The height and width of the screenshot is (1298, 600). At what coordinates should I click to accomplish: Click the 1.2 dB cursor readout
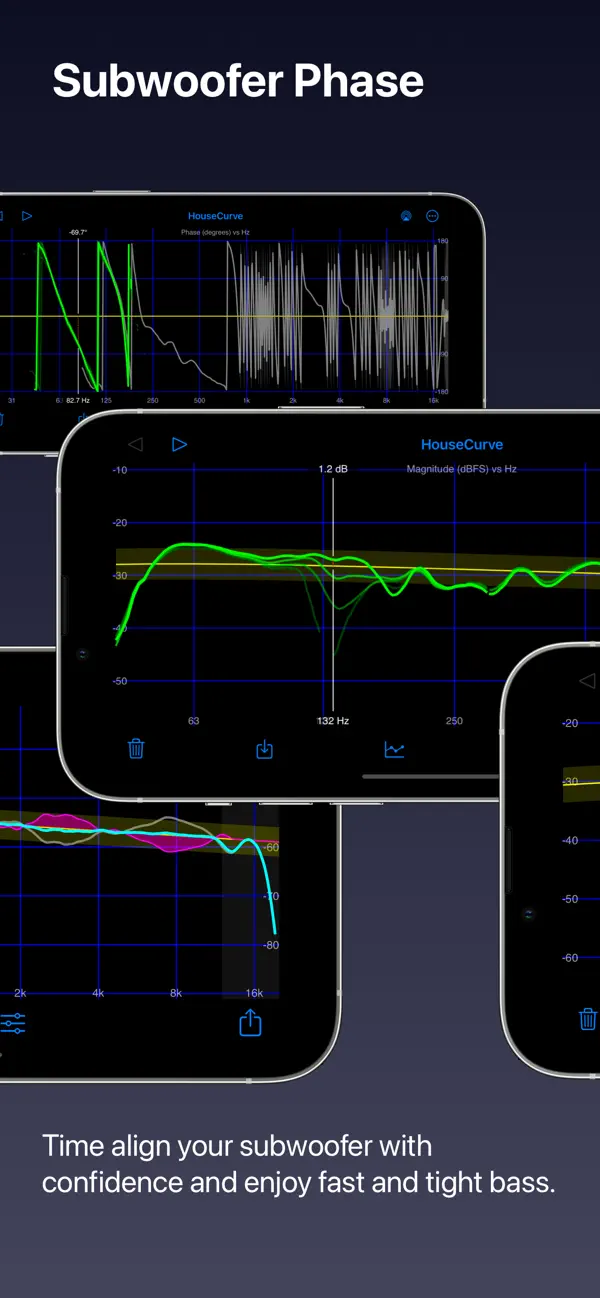coord(333,469)
